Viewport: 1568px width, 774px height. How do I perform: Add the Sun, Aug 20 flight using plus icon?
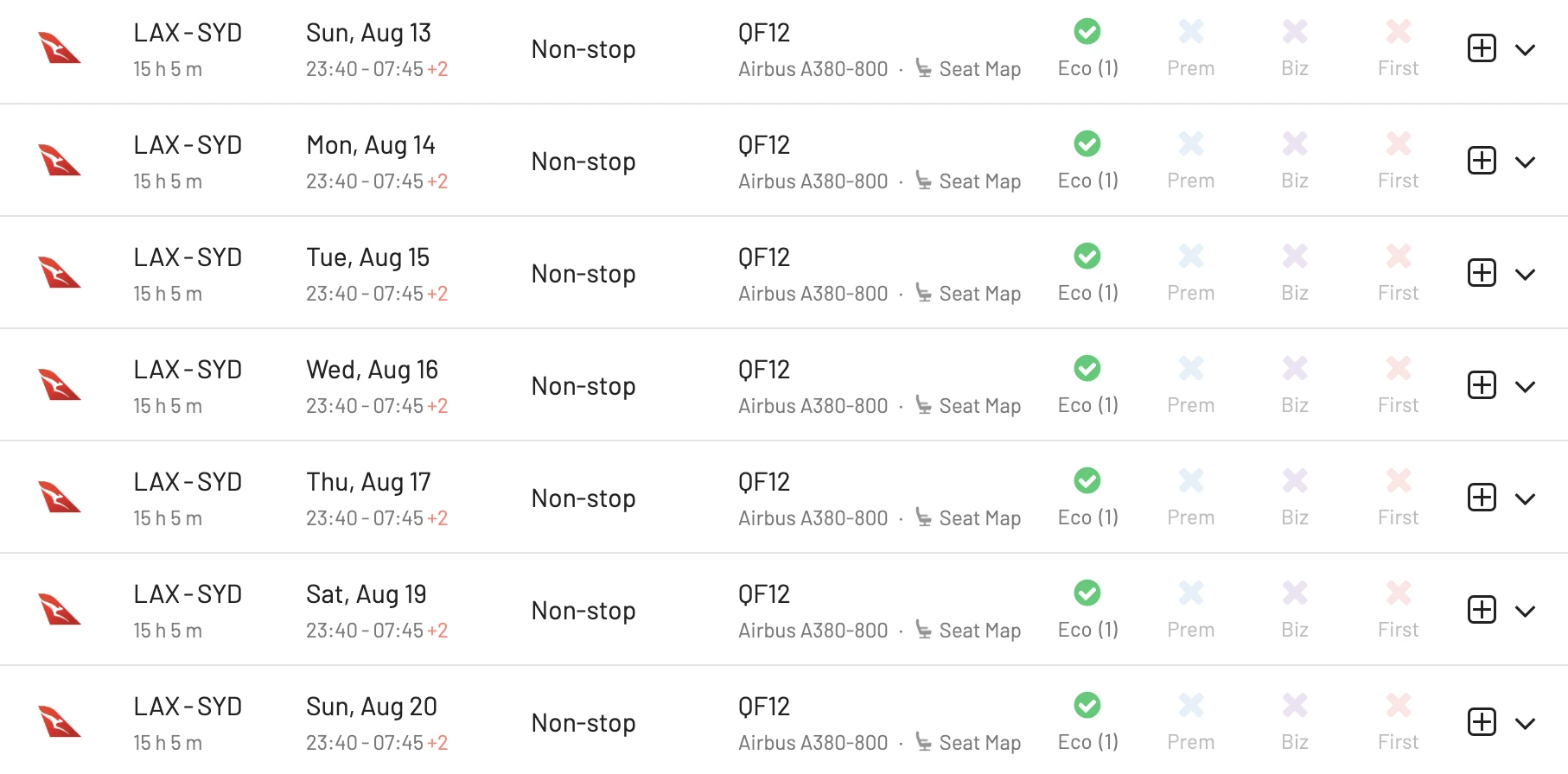click(1482, 722)
